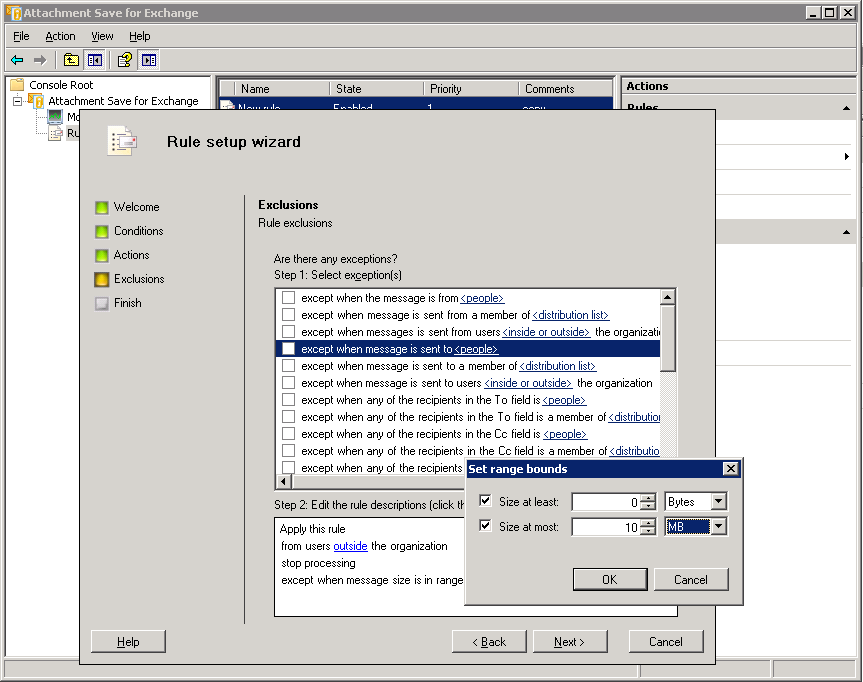The image size is (863, 682).
Task: Click the Size at most value field
Action: coord(606,527)
